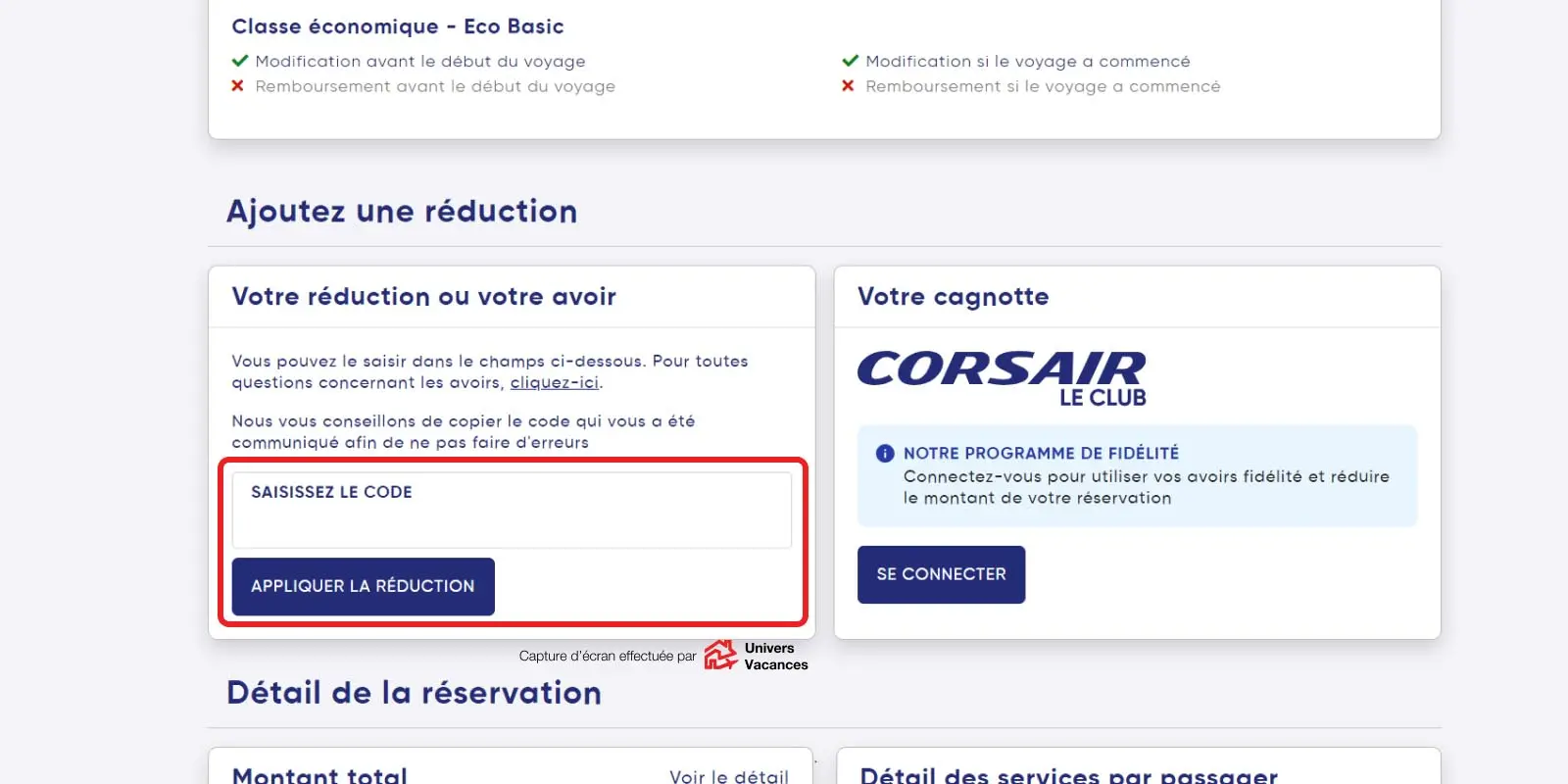Click the 'Détail de la réservation' section heading

pos(414,693)
